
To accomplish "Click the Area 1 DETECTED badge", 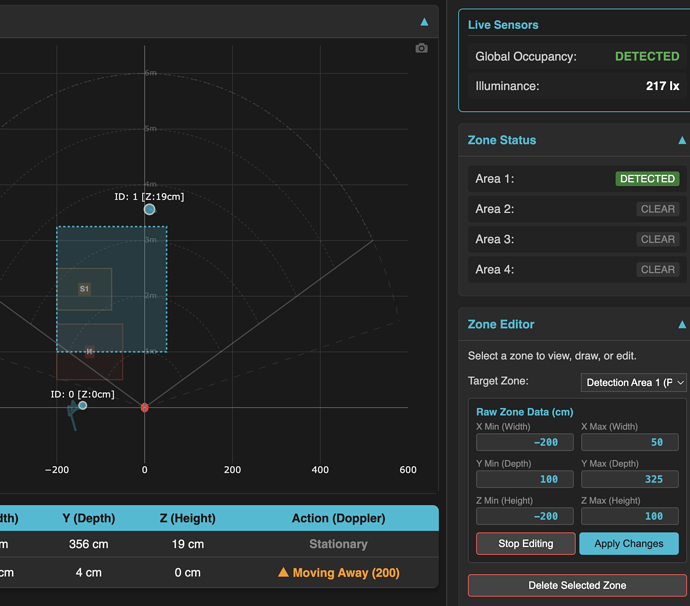I will coord(647,179).
